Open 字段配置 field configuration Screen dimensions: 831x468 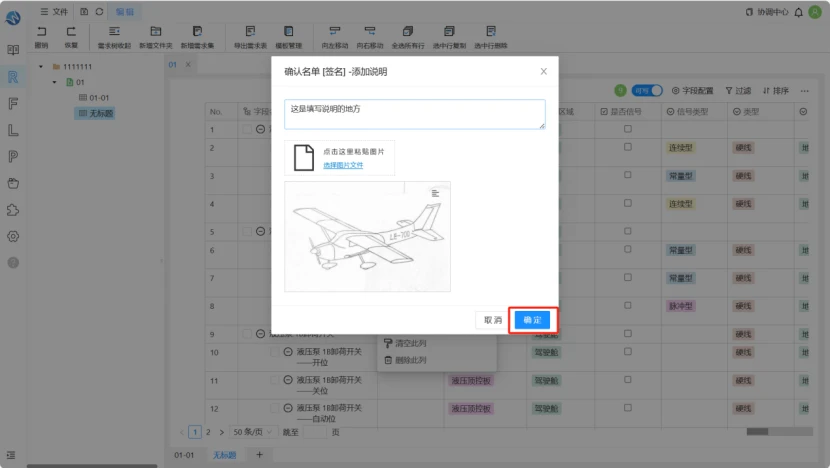pyautogui.click(x=692, y=91)
